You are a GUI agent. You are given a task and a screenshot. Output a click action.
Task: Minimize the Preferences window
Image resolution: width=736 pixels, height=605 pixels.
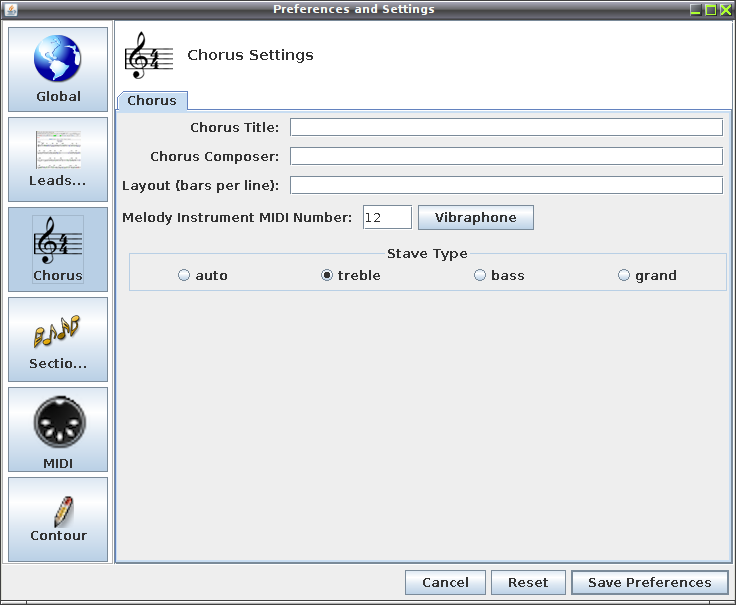[x=696, y=10]
